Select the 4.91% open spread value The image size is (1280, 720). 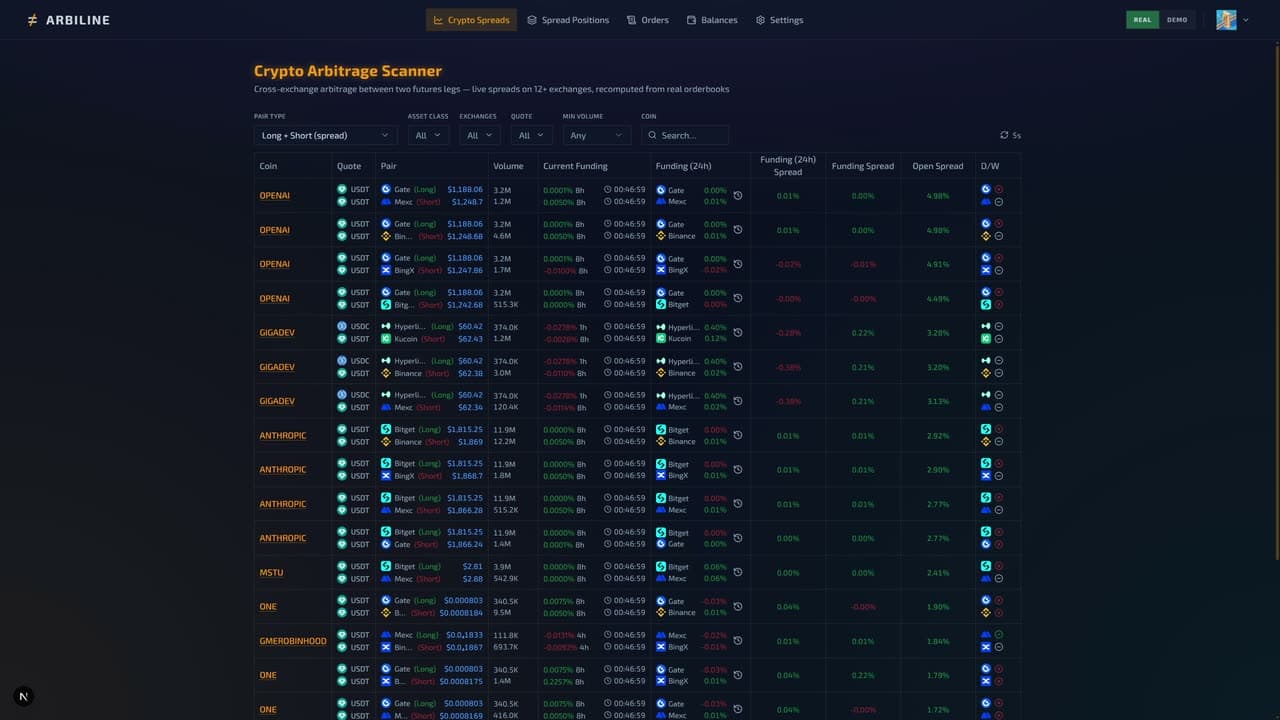click(x=938, y=264)
